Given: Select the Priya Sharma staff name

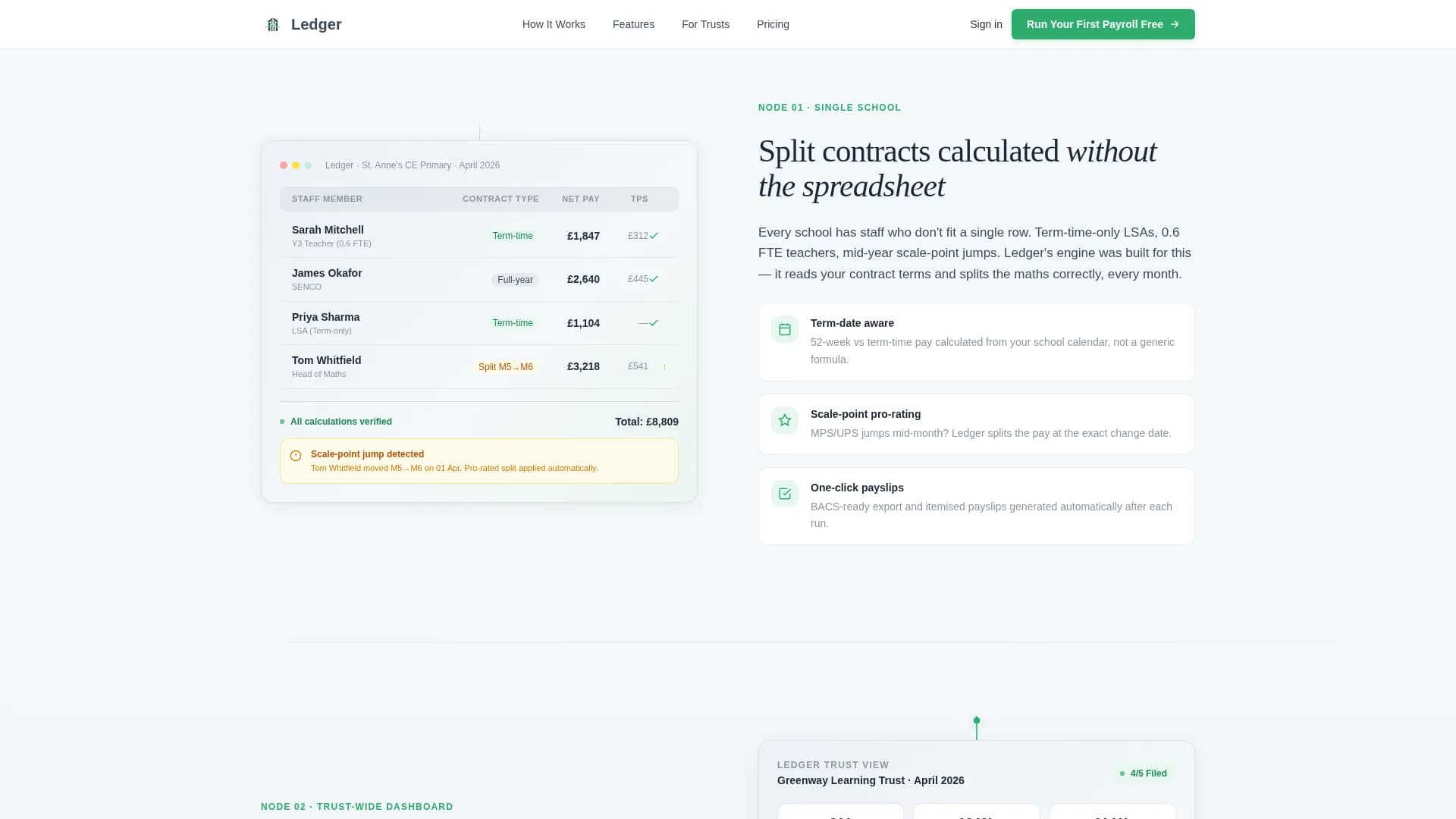Looking at the screenshot, I should pyautogui.click(x=325, y=317).
